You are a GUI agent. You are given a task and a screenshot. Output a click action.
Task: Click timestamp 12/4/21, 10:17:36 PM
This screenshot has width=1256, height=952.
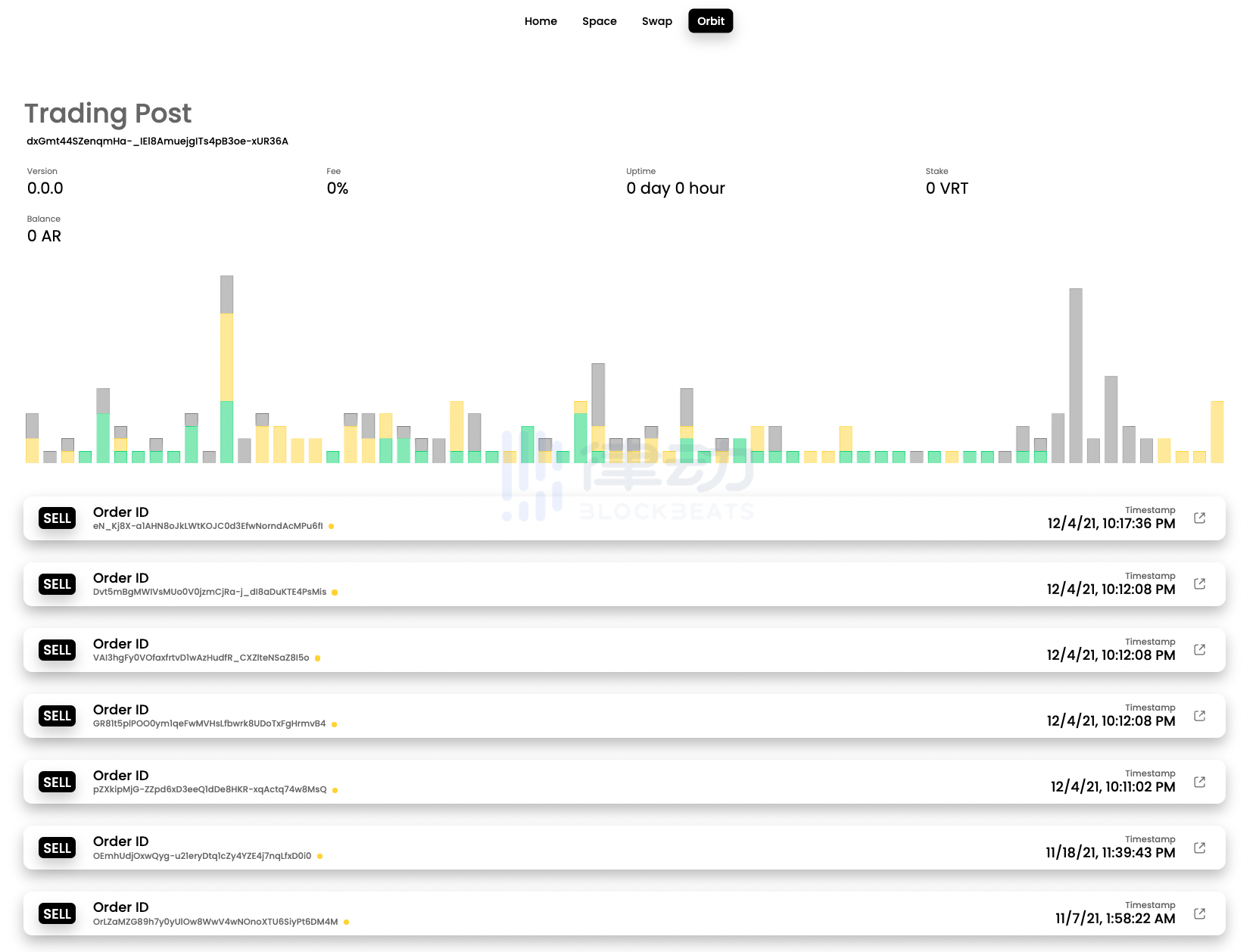point(1111,524)
